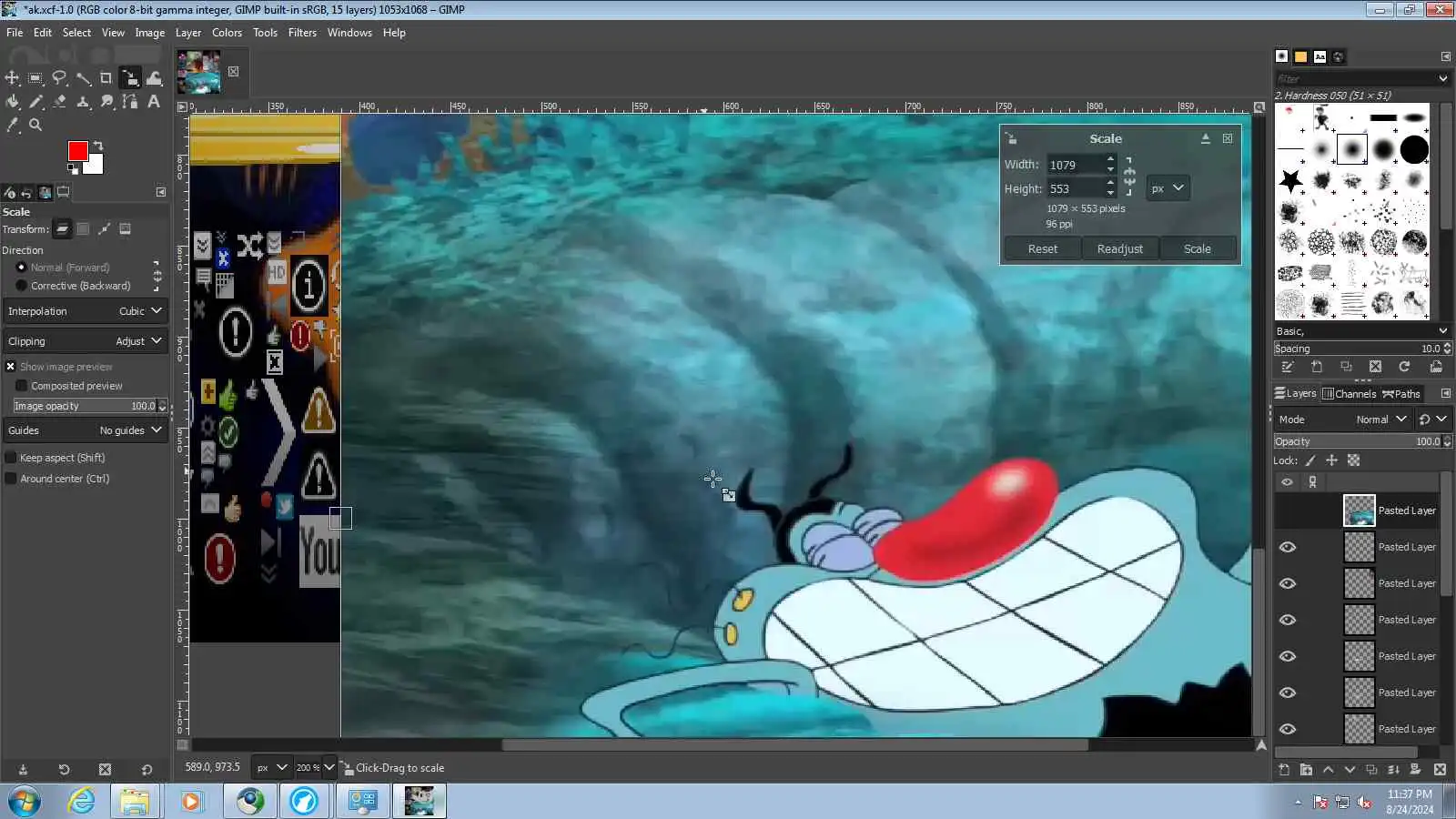The image size is (1456, 819).
Task: Enable Composited preview
Action: (22, 386)
